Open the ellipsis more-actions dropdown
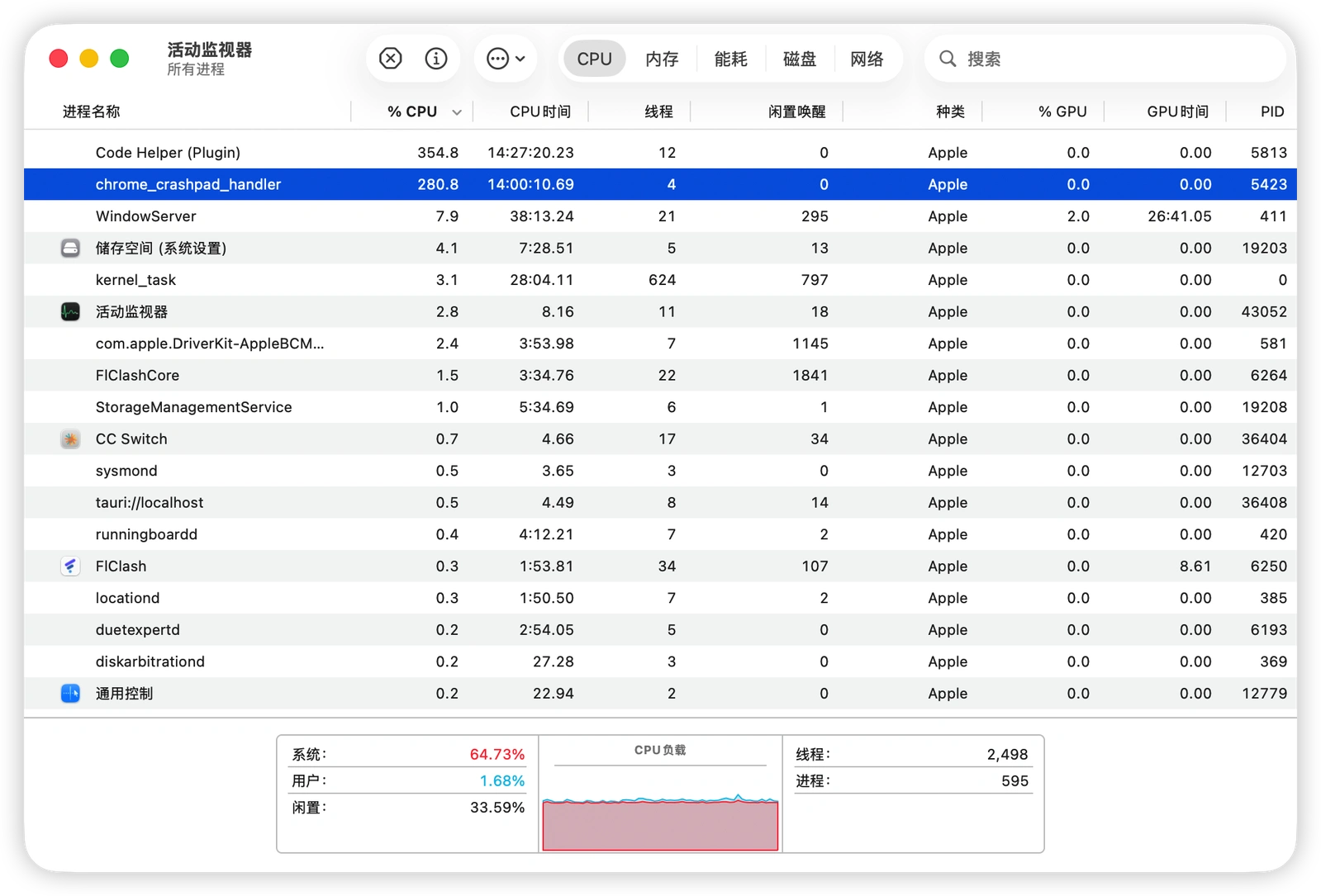 pos(506,59)
